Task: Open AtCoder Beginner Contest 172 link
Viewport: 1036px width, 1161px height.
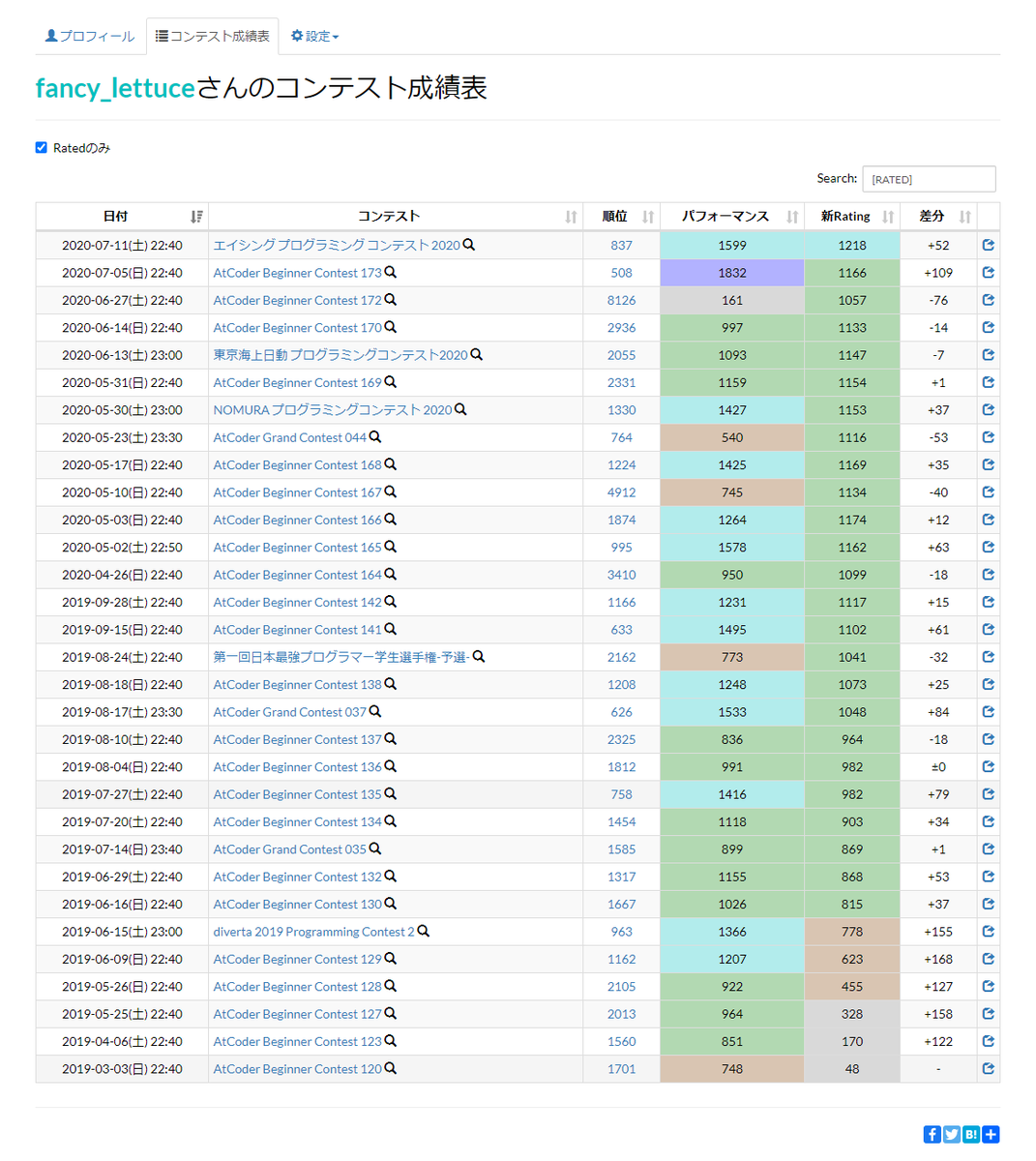Action: coord(298,300)
